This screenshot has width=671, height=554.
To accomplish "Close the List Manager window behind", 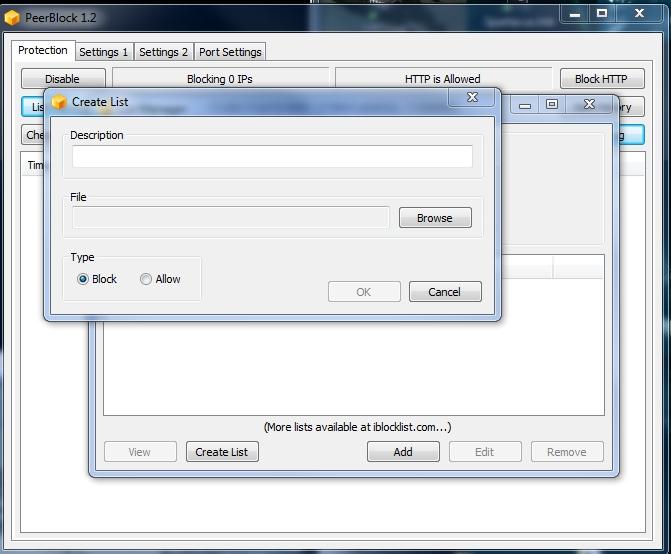I will tap(589, 104).
